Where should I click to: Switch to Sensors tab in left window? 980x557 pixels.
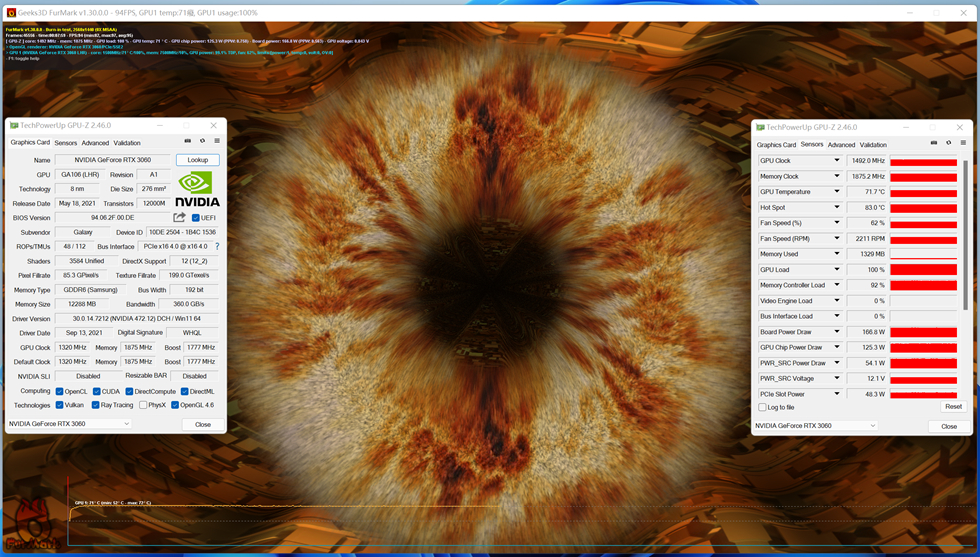[66, 143]
